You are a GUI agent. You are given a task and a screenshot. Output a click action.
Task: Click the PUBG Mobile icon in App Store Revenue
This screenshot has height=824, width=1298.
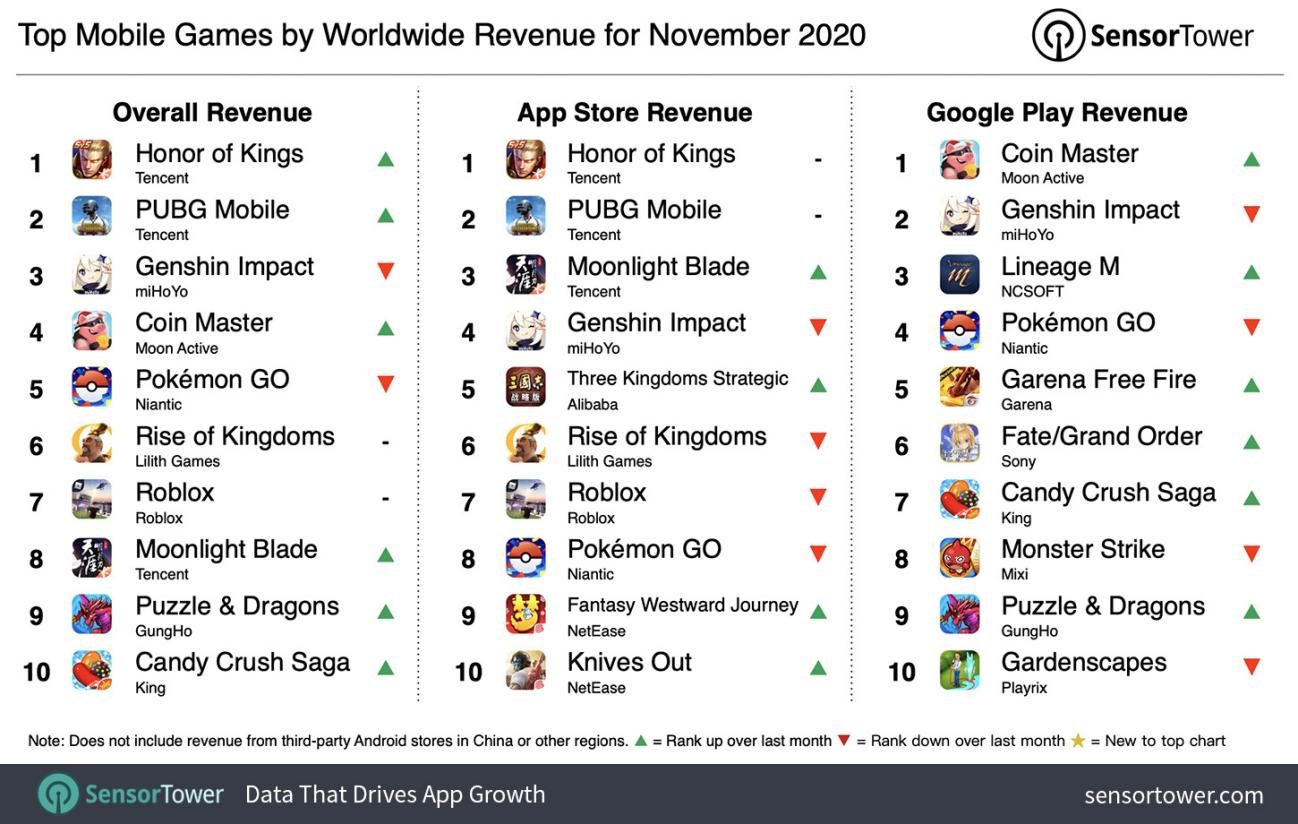click(x=525, y=216)
